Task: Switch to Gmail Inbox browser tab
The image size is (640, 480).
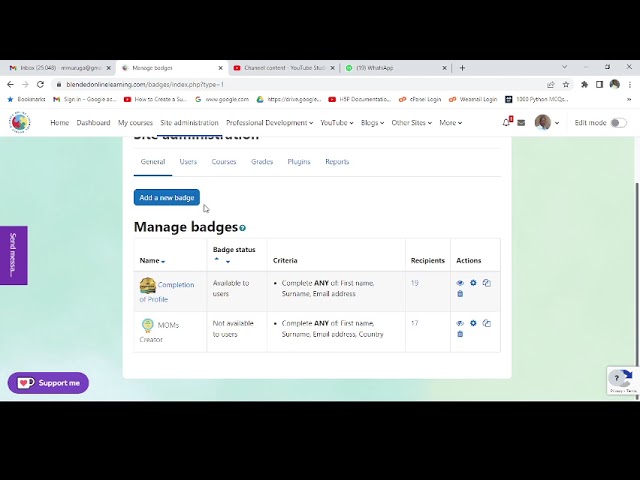Action: (x=60, y=68)
